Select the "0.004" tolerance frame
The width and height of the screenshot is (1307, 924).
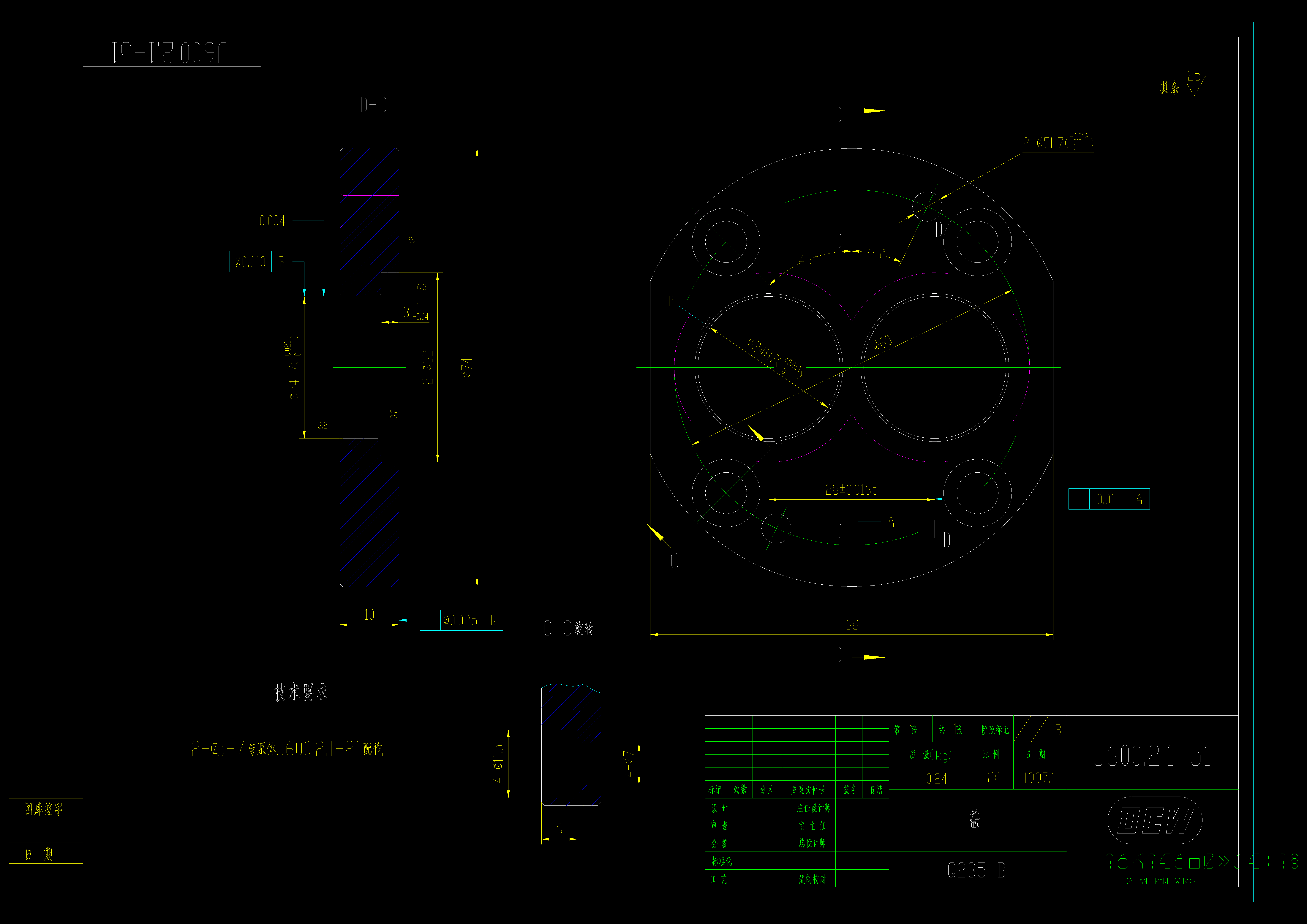[262, 221]
